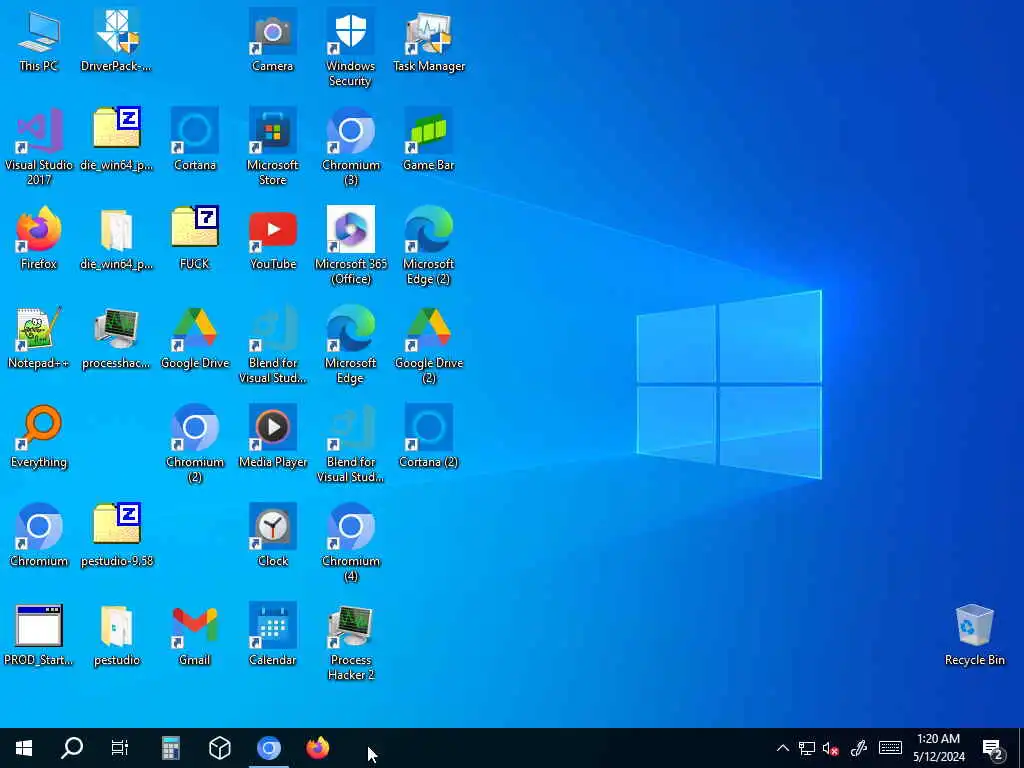Select the PROD_Start file icon
This screenshot has width=1024, height=768.
click(39, 635)
